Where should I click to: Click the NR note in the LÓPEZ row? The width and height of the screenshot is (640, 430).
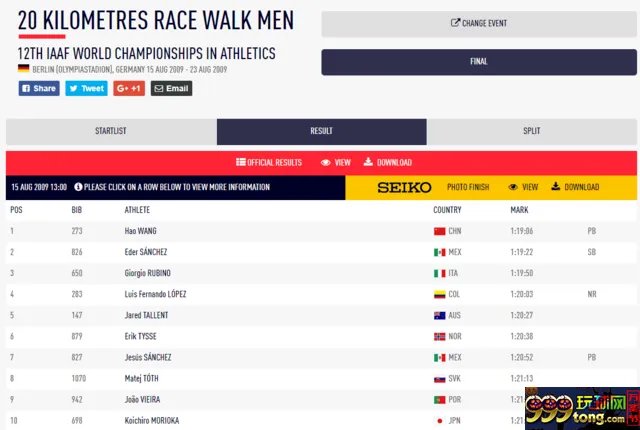tap(592, 295)
